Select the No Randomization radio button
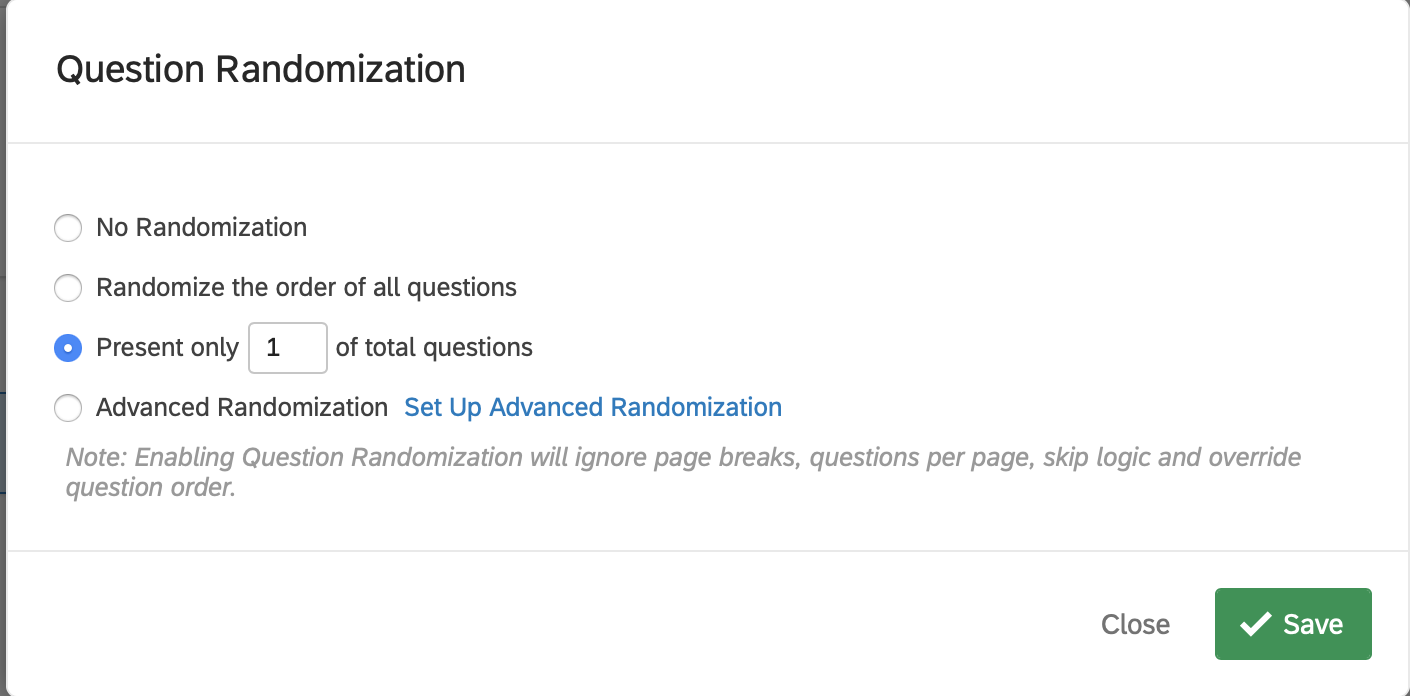Viewport: 1410px width, 696px height. (x=68, y=228)
